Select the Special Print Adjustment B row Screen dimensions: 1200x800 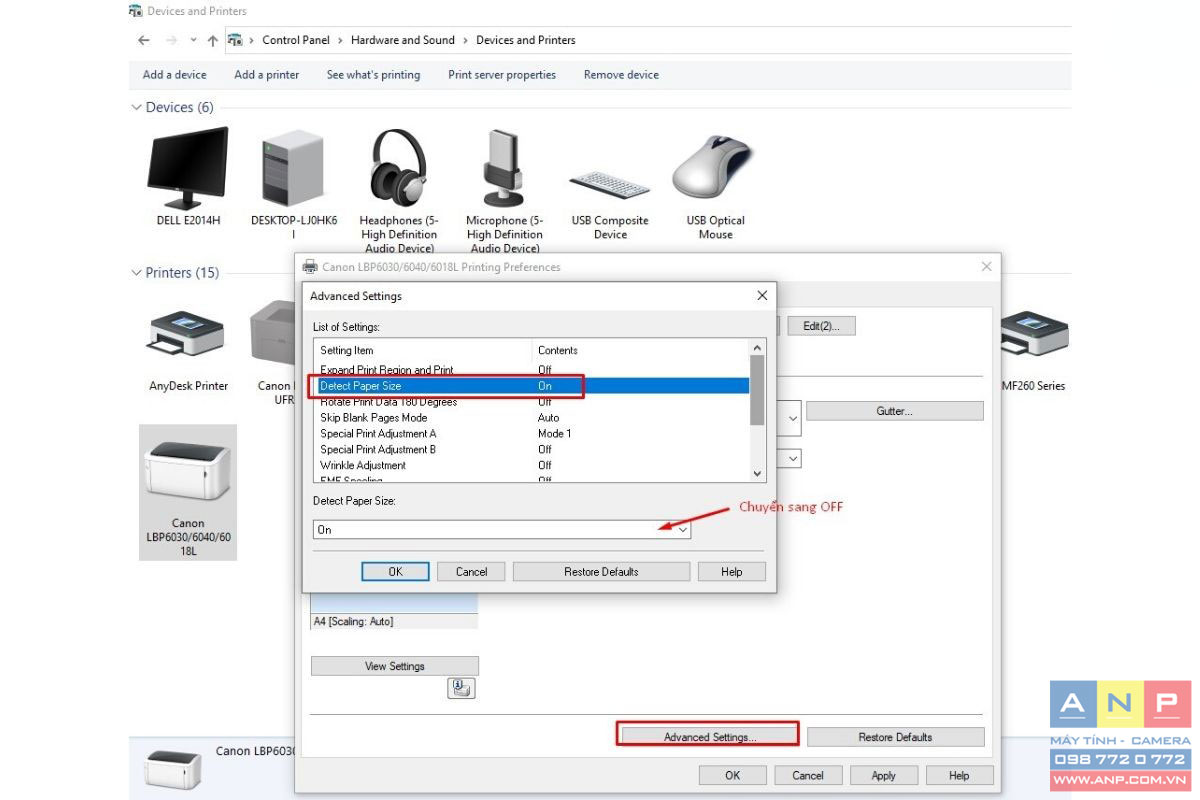point(531,450)
